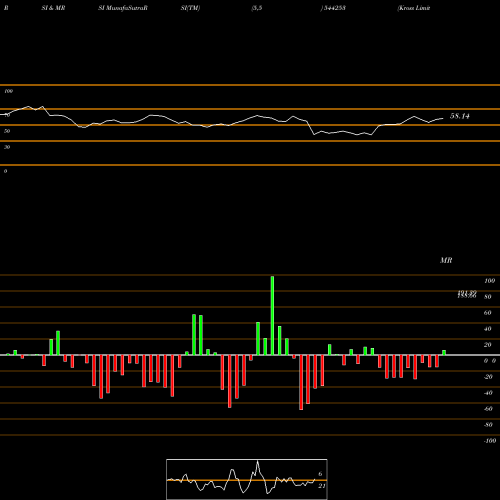The height and width of the screenshot is (500, 500).
Task: Click the RSI axis label 50
Action: point(7,131)
